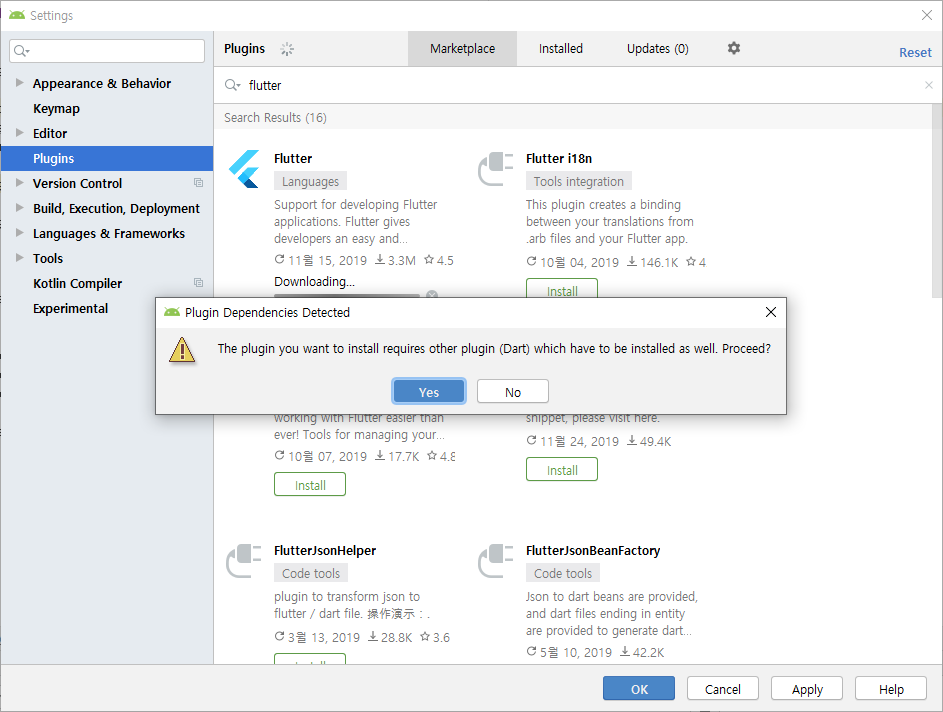943x712 pixels.
Task: Click the Tools integration tag
Action: coord(579,181)
